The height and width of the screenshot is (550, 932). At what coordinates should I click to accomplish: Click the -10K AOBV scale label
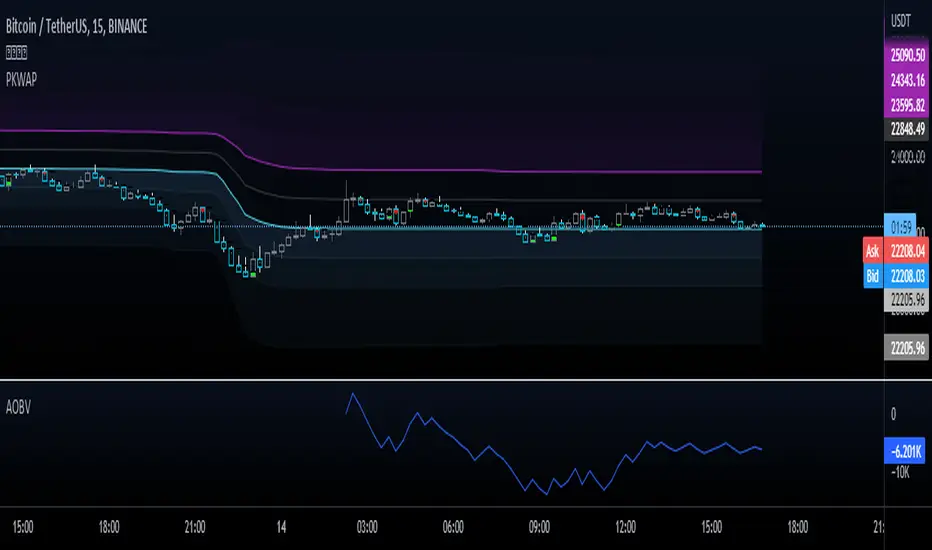(x=900, y=473)
